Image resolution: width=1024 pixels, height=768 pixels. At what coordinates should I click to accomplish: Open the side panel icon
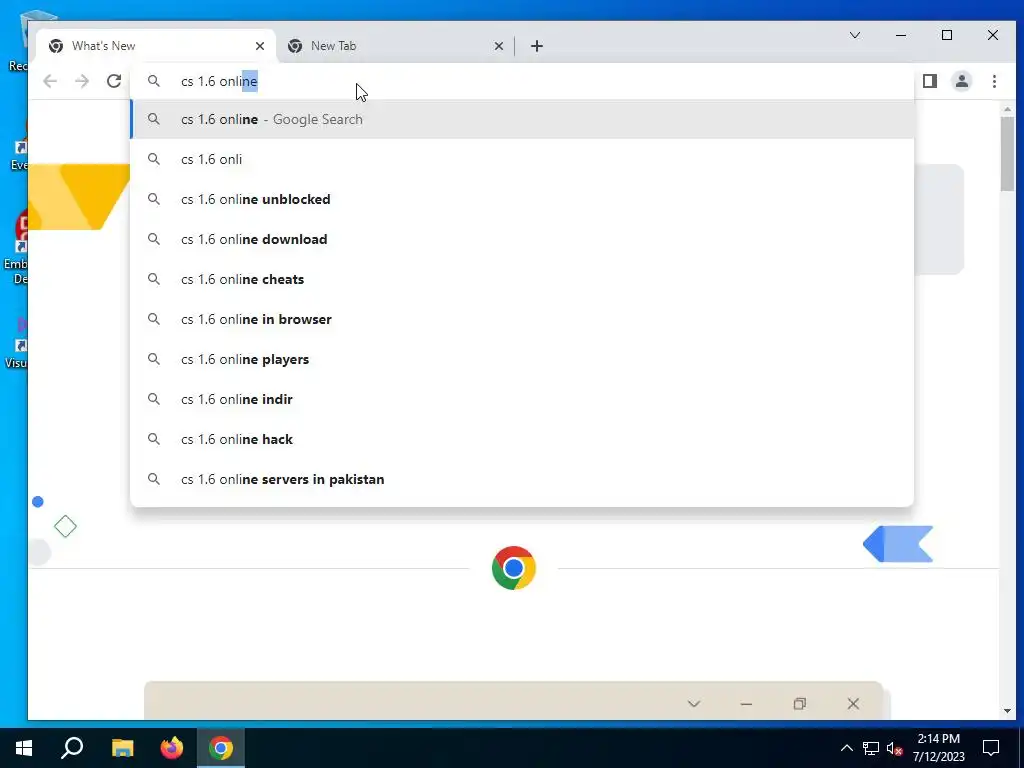[x=930, y=81]
